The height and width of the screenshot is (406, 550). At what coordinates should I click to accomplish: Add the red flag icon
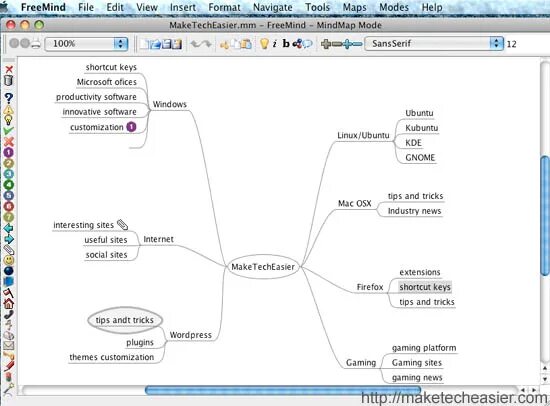9,292
